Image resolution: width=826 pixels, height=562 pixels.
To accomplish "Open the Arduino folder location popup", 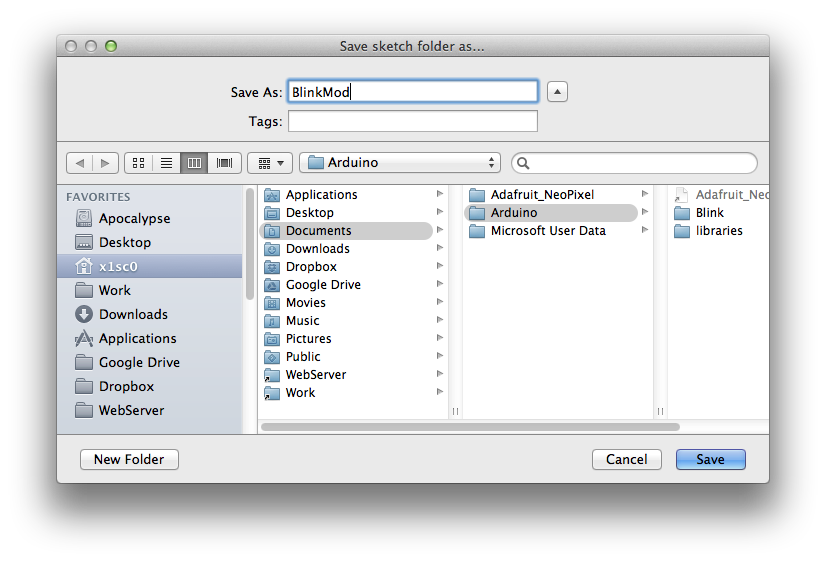I will click(400, 162).
